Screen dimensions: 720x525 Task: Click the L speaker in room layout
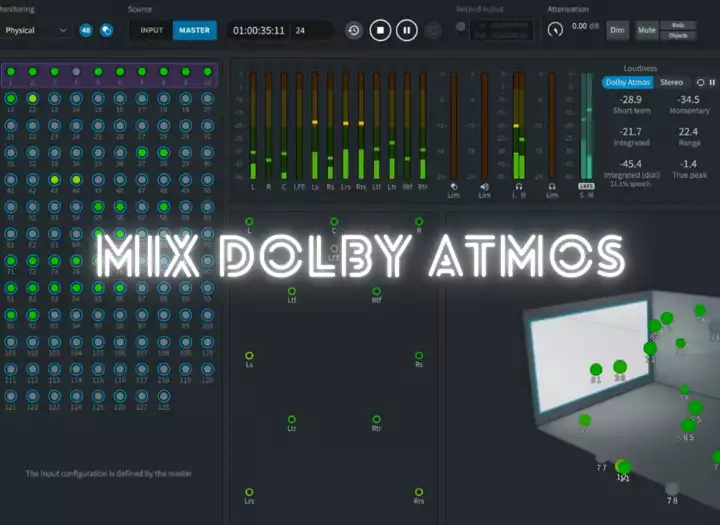pos(249,222)
